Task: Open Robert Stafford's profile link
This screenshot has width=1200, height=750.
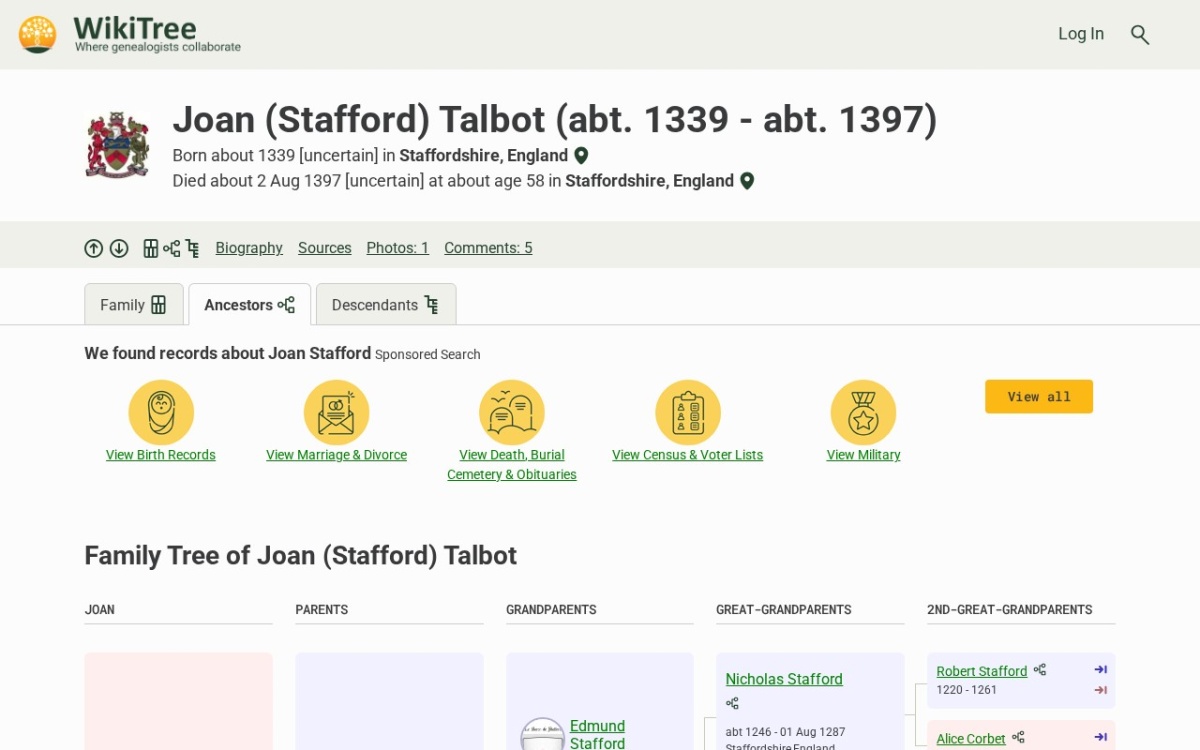Action: click(982, 671)
